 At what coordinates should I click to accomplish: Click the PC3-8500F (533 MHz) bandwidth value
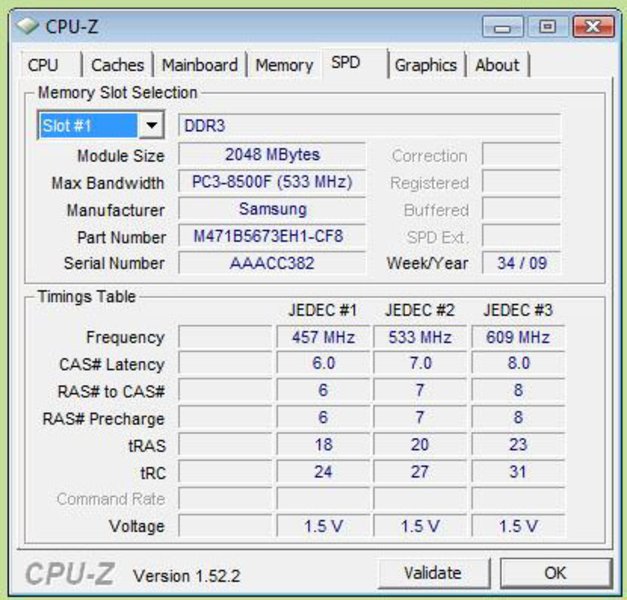pyautogui.click(x=272, y=182)
